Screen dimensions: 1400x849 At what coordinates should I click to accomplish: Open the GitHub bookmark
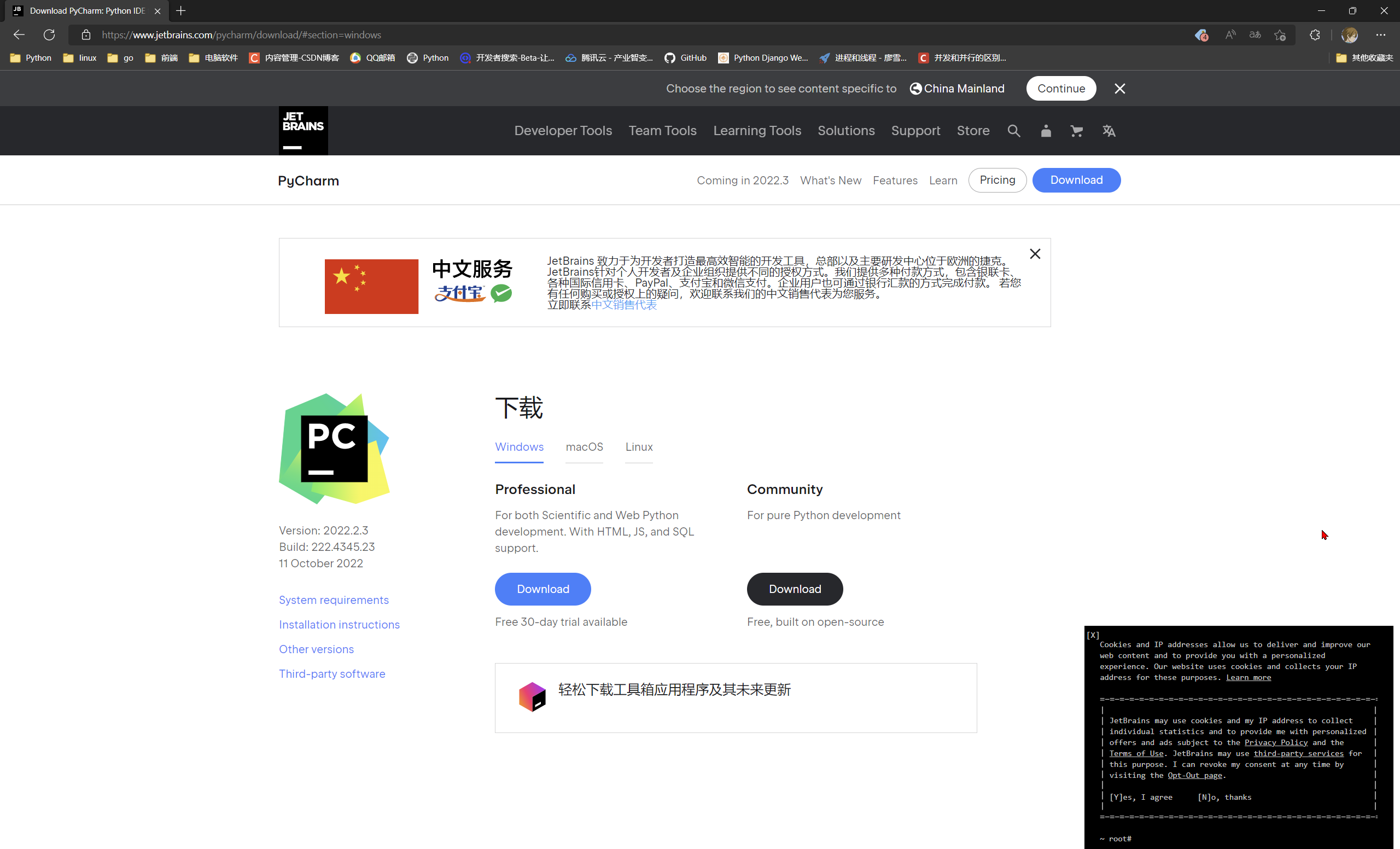686,58
